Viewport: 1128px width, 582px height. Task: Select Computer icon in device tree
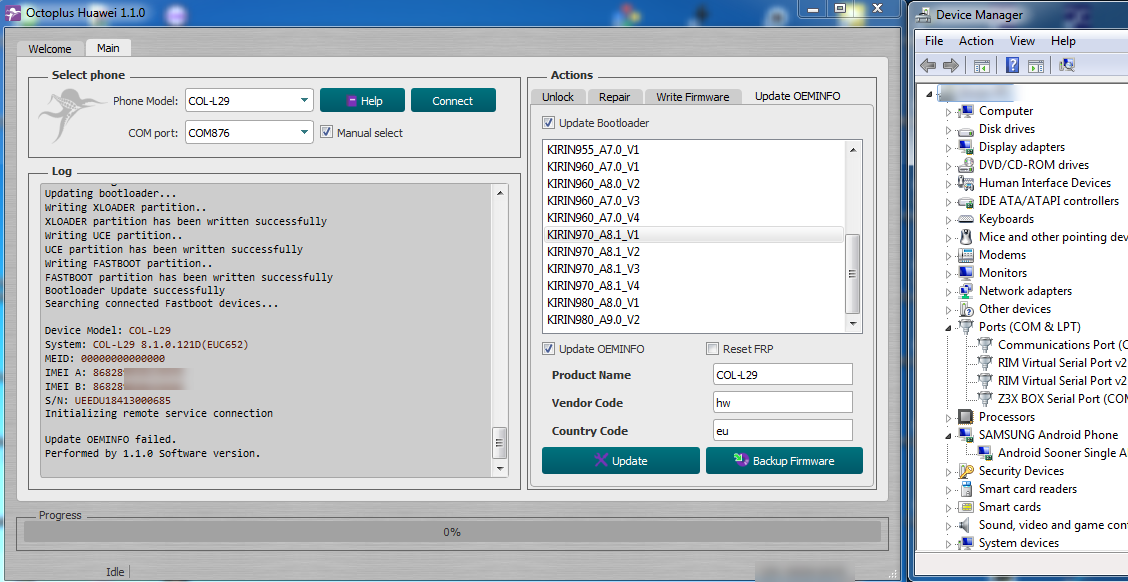pyautogui.click(x=966, y=111)
